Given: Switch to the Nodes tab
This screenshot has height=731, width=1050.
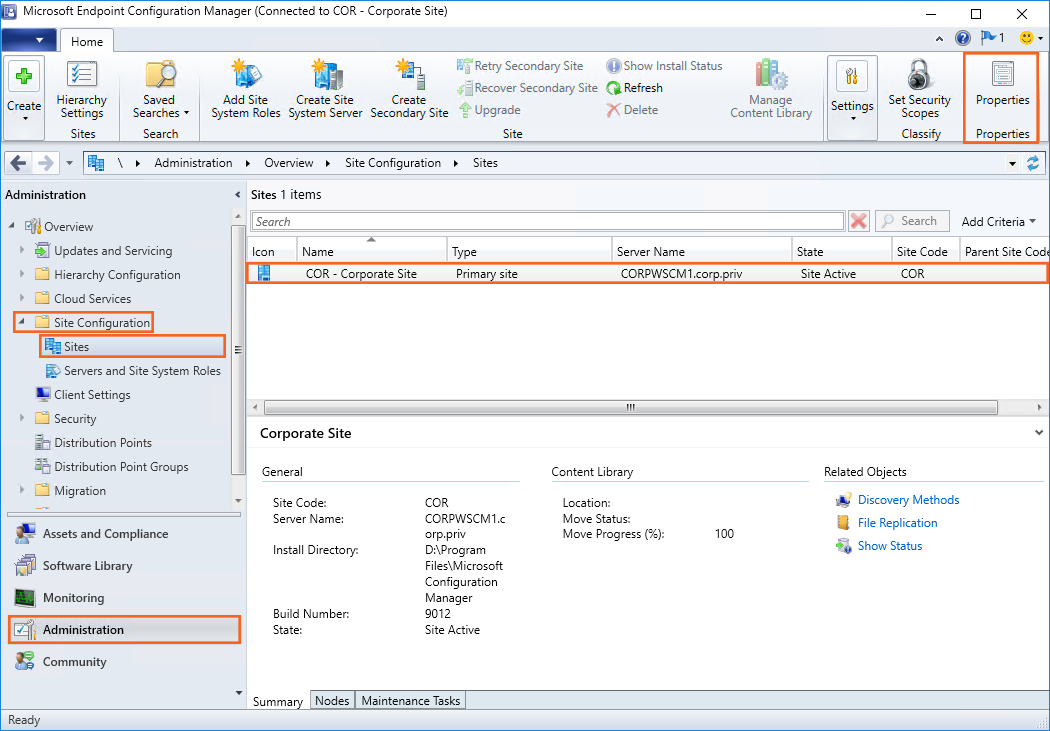Looking at the screenshot, I should click(x=332, y=701).
